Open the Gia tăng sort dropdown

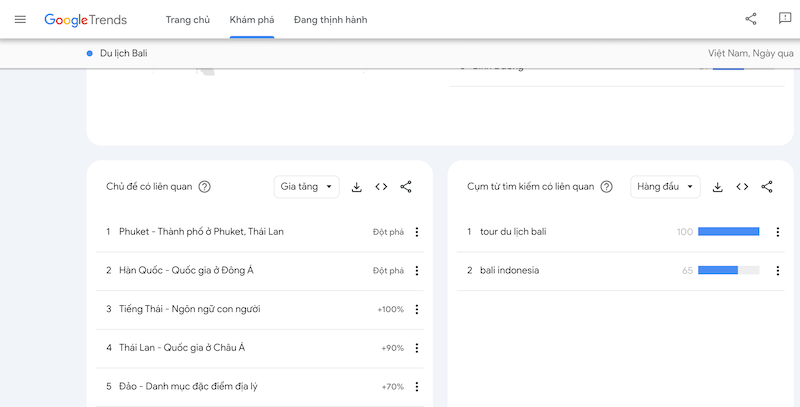tap(307, 187)
